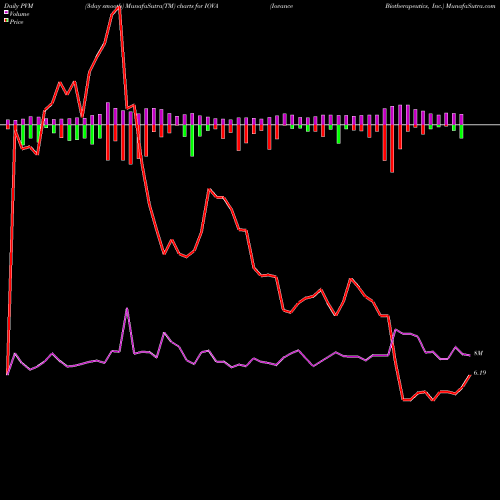This screenshot has height=500, width=500.
Task: Click the '6.19' price end label
Action: coord(480,373)
